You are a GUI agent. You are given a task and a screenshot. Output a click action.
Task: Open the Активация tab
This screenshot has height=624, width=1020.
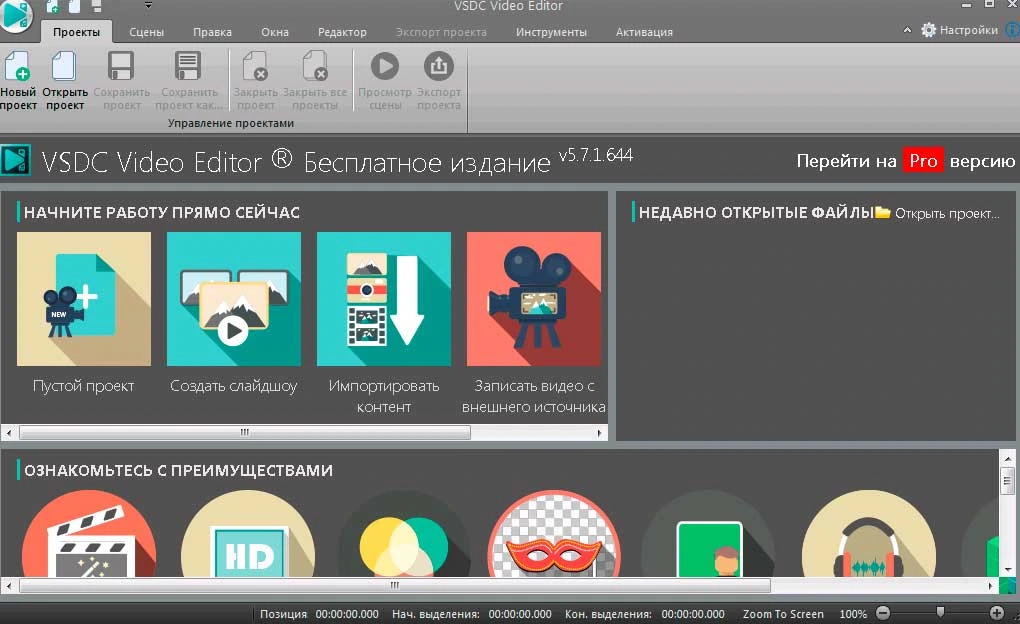click(644, 32)
